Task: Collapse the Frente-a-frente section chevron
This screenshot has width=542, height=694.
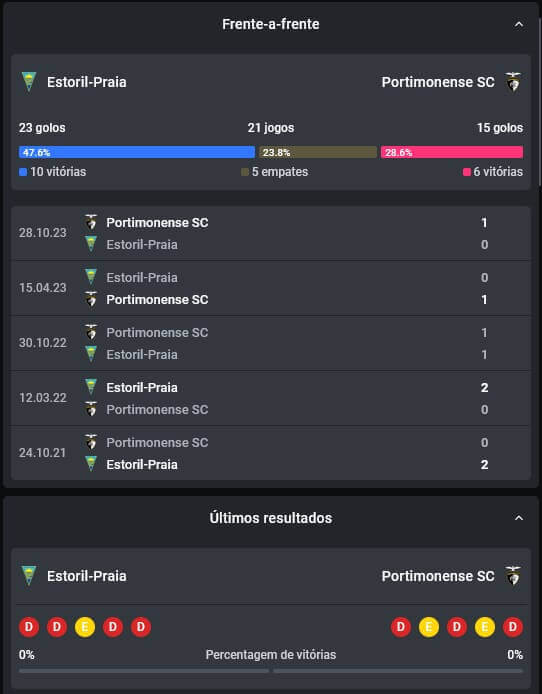Action: click(x=519, y=24)
